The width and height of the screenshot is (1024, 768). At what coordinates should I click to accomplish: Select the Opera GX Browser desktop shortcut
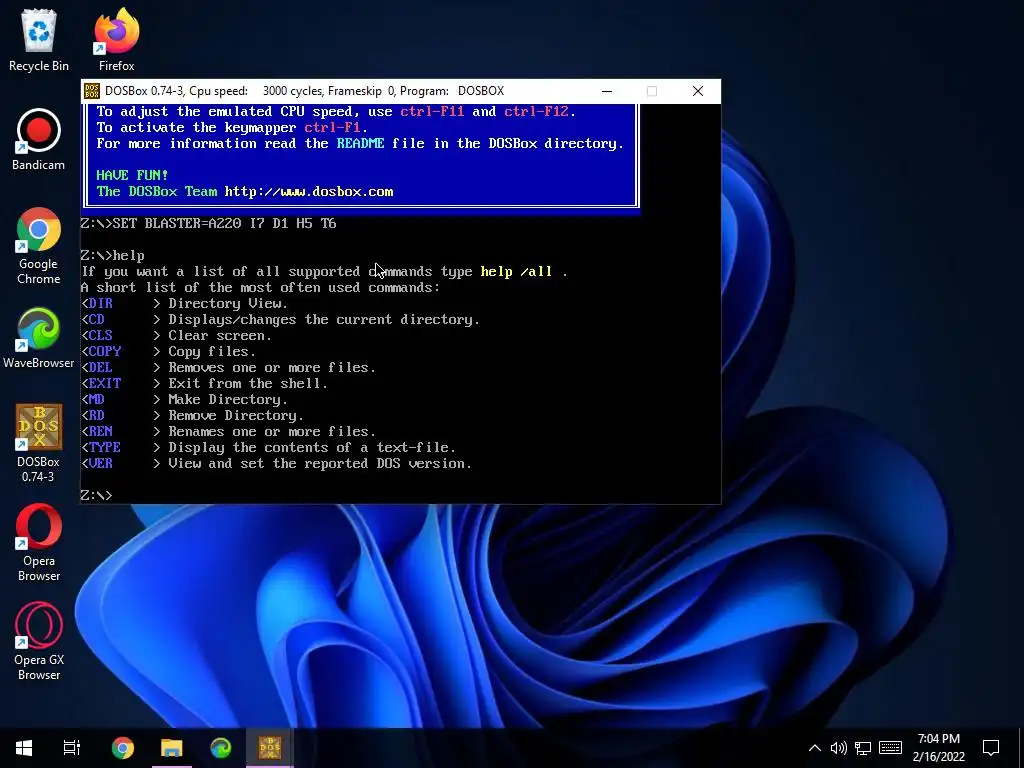(39, 643)
